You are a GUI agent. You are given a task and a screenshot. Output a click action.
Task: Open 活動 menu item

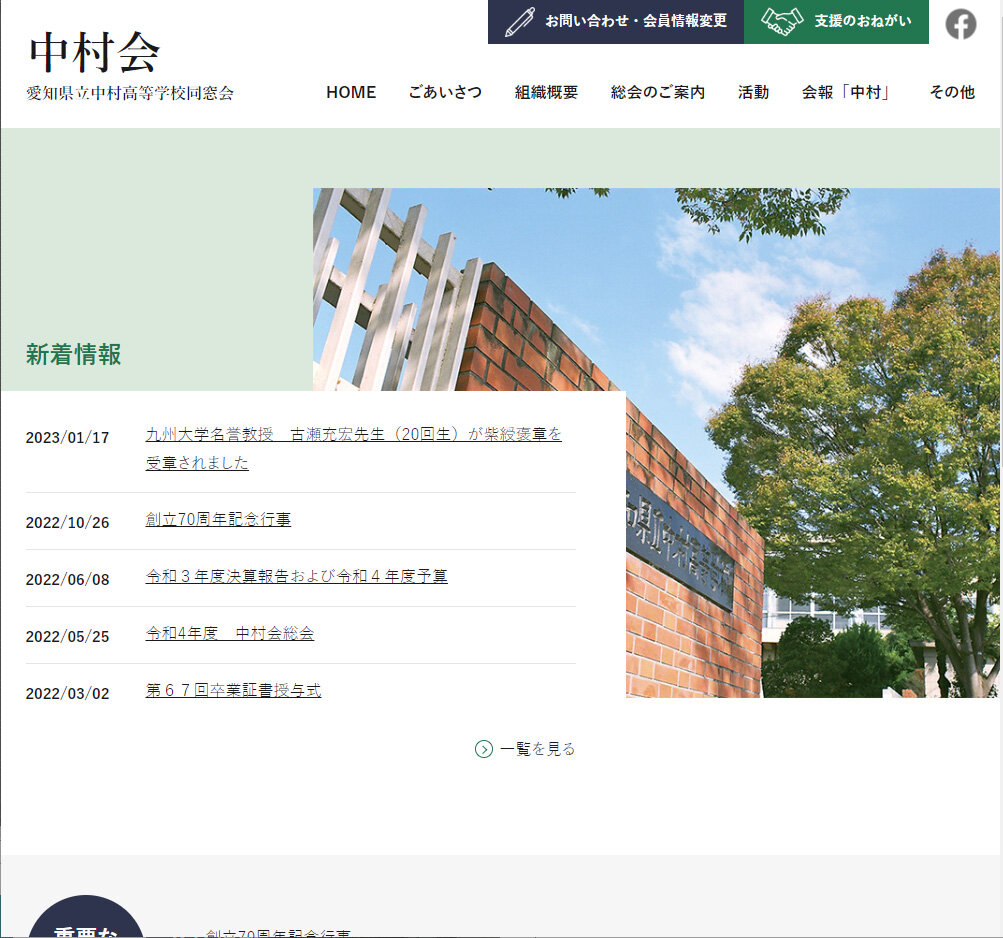tap(753, 92)
